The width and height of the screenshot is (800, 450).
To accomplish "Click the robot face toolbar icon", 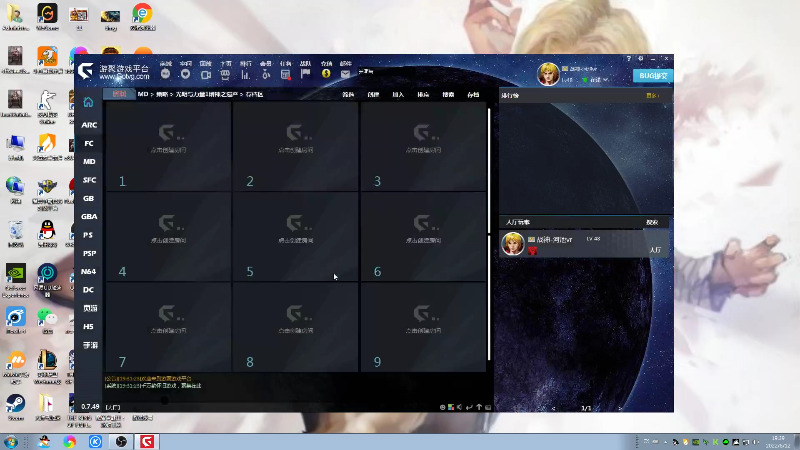I will 165,74.
